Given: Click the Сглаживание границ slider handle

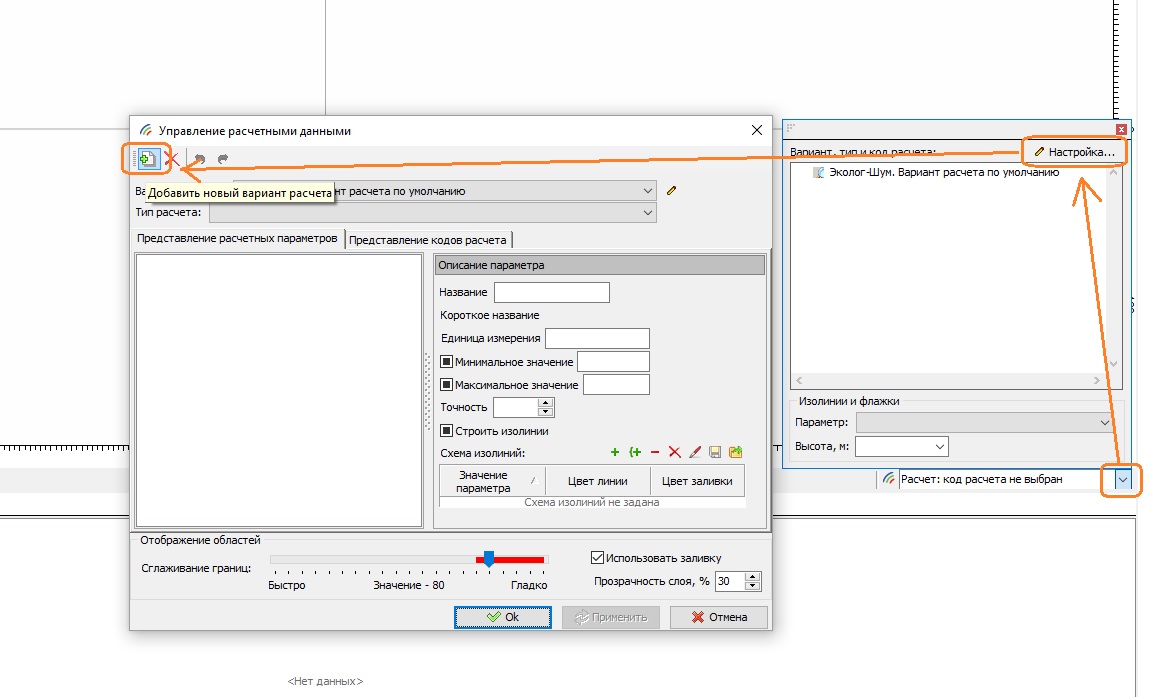Looking at the screenshot, I should click(488, 558).
